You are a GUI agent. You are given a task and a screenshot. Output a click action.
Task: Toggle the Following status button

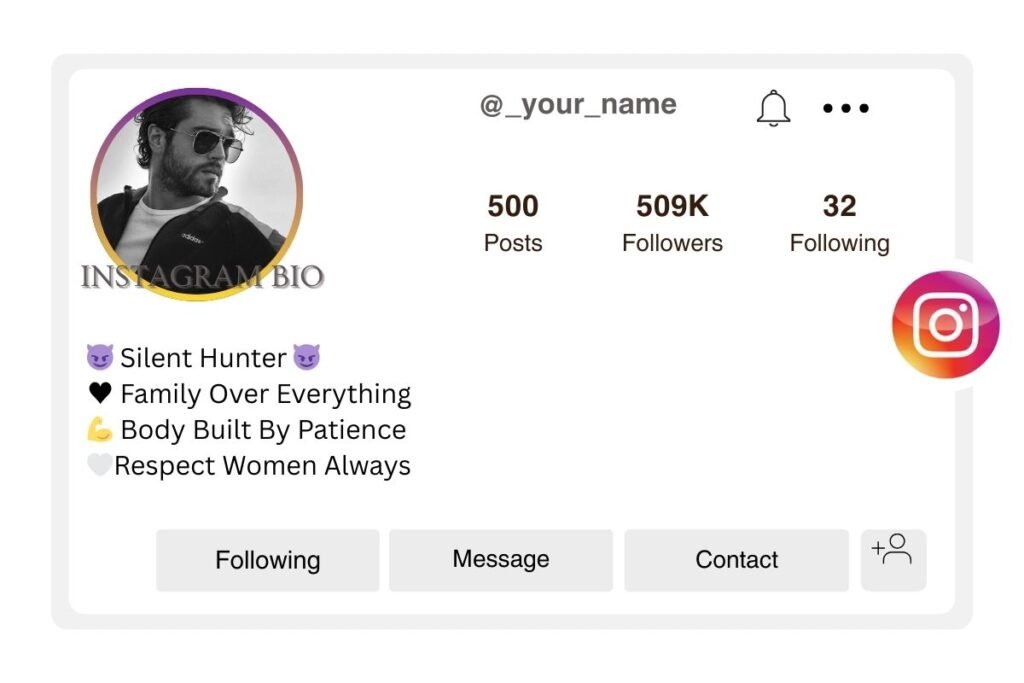pos(267,560)
